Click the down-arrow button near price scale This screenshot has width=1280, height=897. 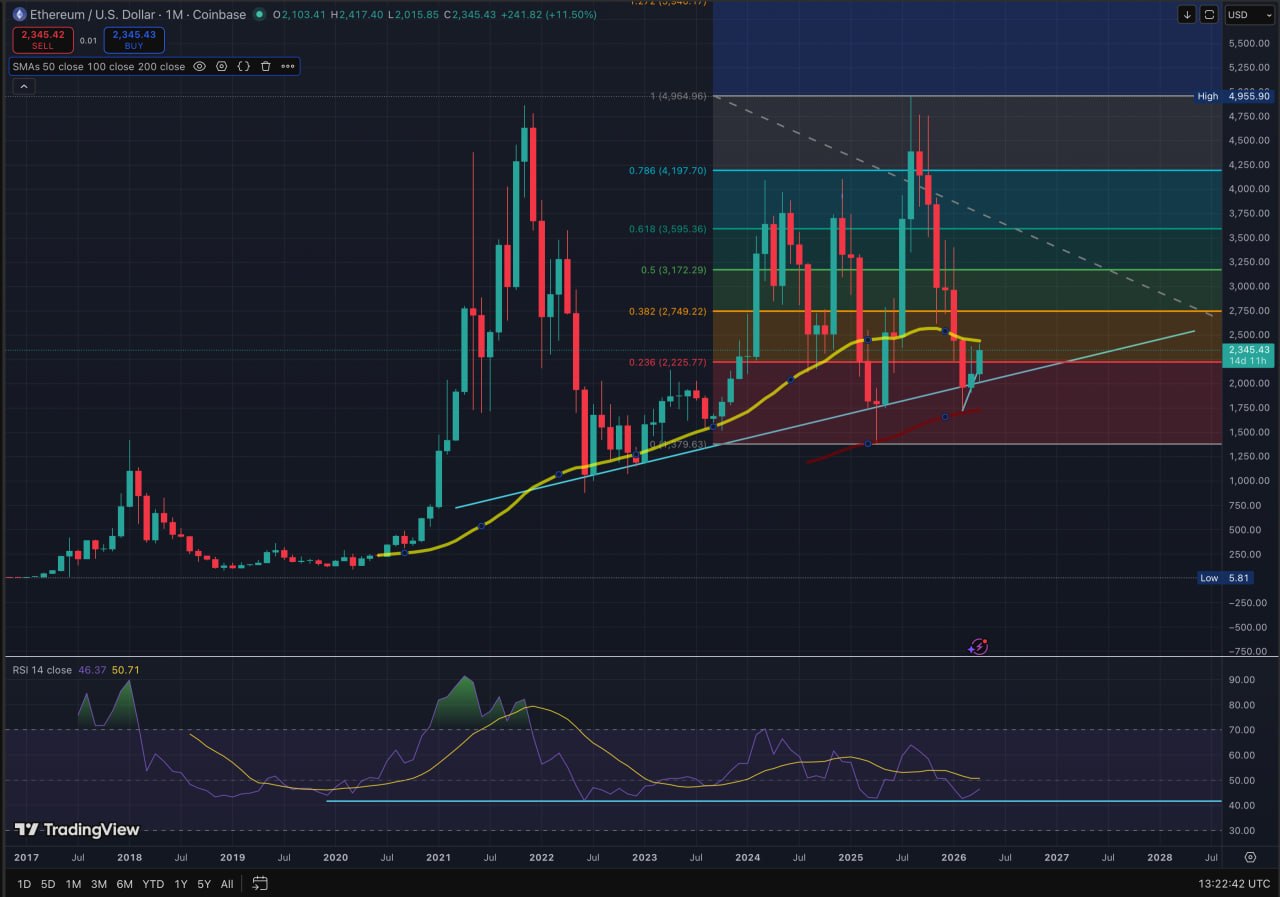[1187, 15]
